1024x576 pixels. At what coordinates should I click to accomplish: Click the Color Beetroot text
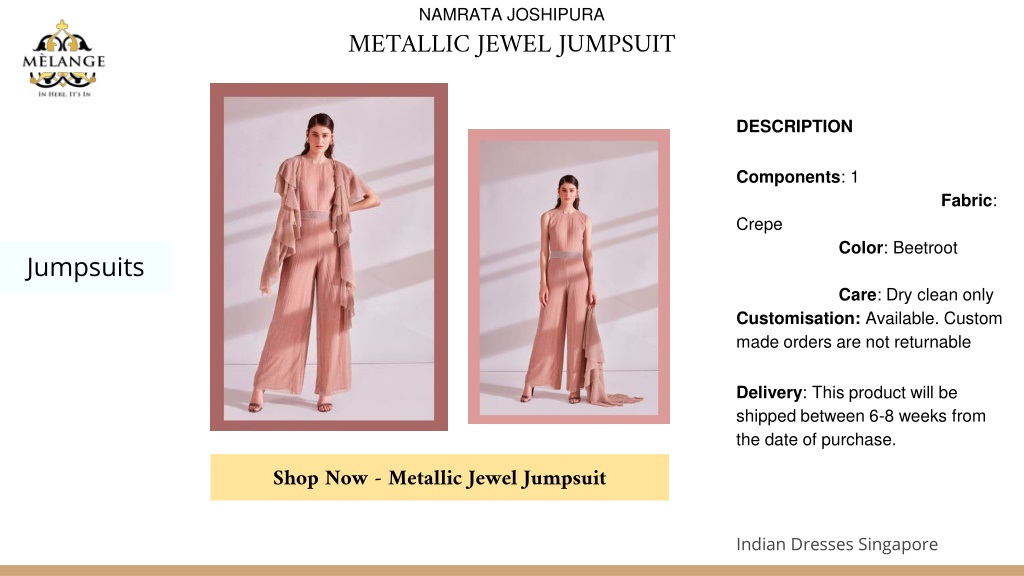tap(898, 248)
